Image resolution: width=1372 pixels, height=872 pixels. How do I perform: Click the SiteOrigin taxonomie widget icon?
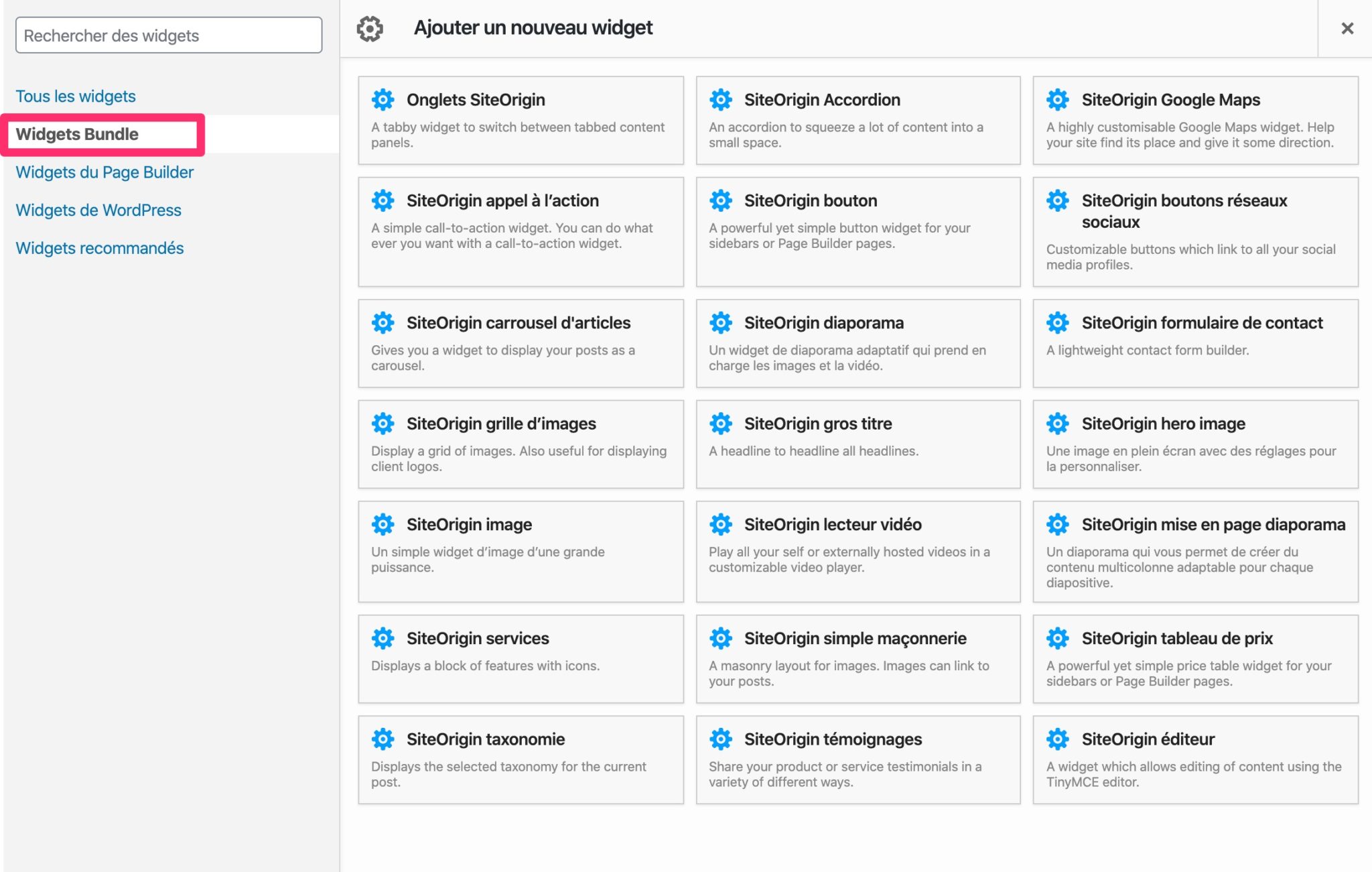(383, 739)
